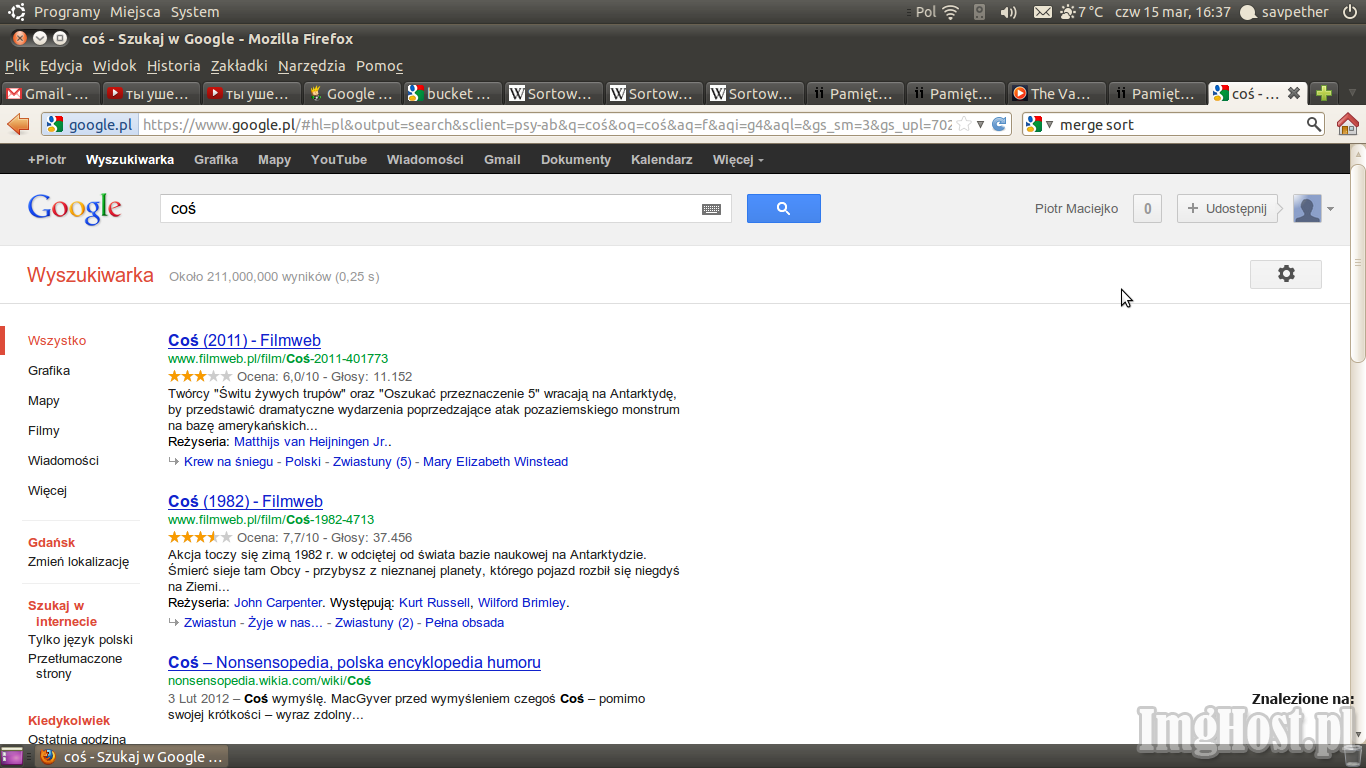The image size is (1366, 768).
Task: Open a new tab with green plus
Action: [1323, 93]
